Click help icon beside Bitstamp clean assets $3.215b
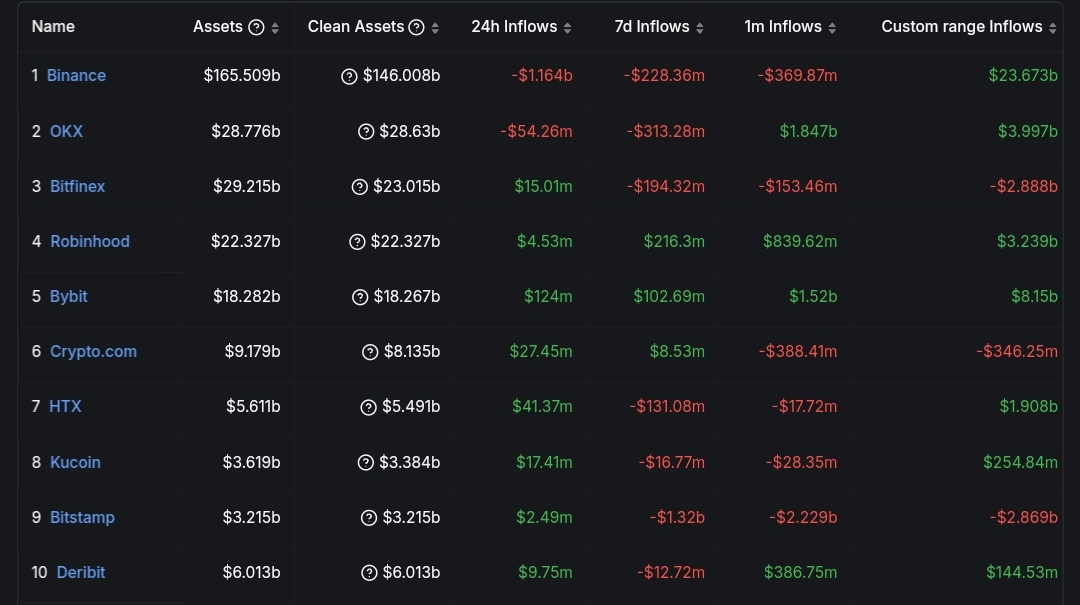This screenshot has width=1080, height=605. [368, 517]
